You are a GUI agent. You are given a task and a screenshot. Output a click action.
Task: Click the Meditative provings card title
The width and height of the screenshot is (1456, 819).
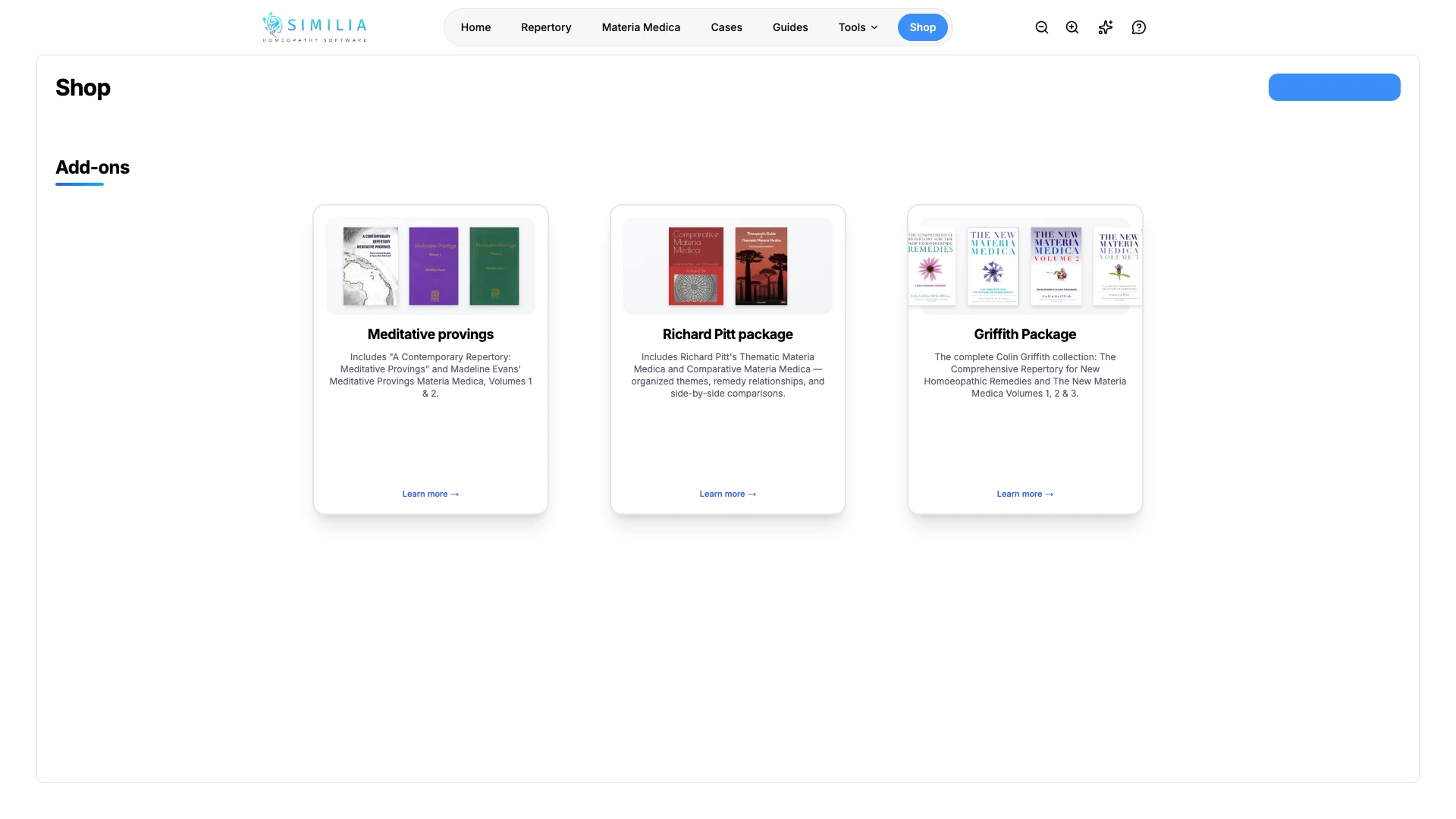click(x=431, y=334)
